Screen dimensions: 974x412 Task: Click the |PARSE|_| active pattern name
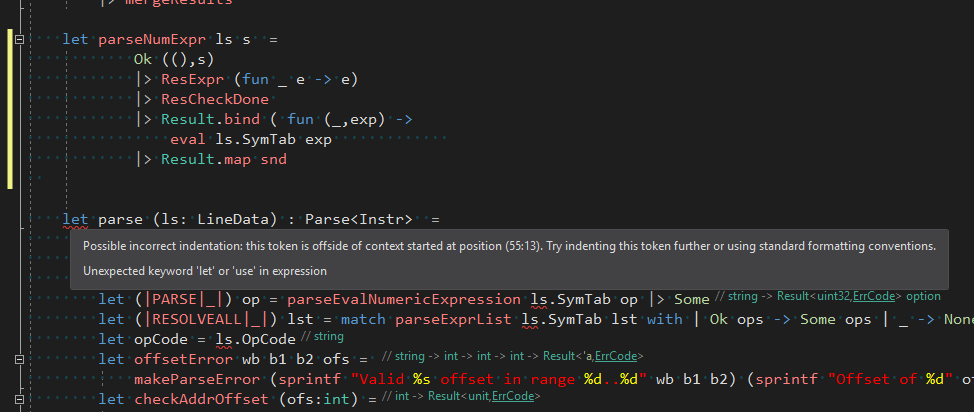point(183,300)
